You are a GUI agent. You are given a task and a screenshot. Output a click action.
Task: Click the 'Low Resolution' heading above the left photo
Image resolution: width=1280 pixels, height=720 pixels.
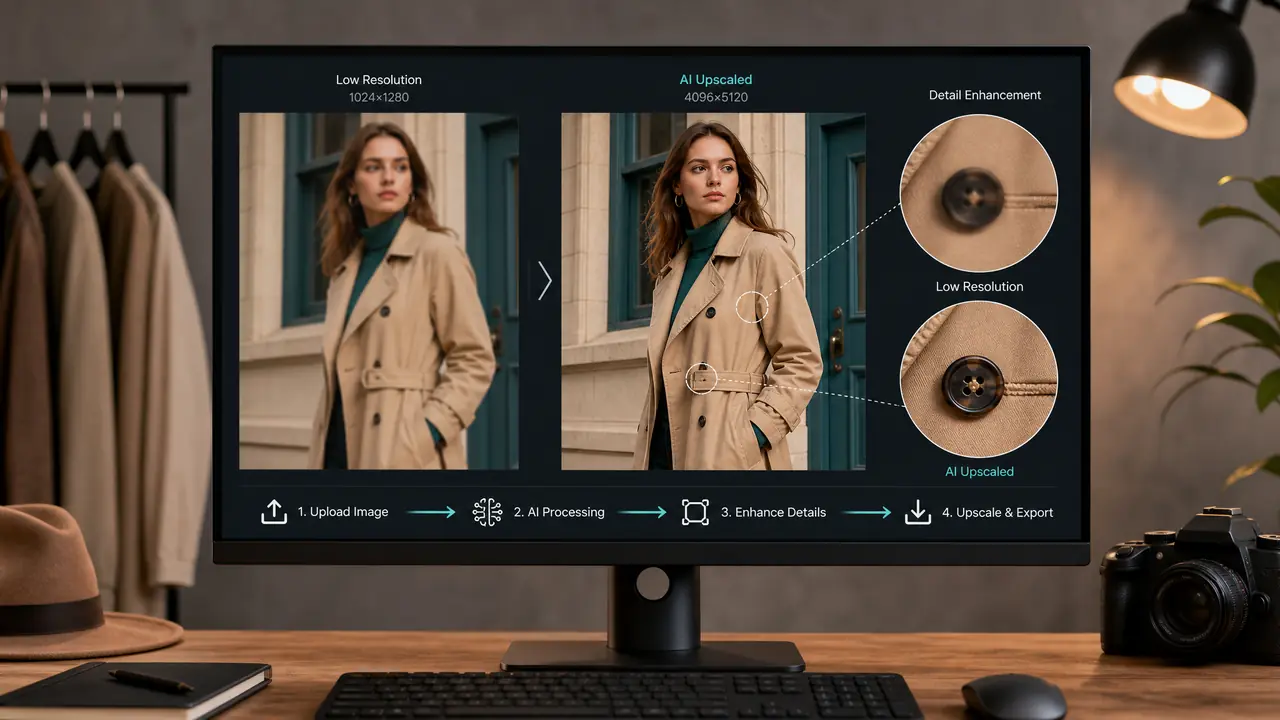379,80
